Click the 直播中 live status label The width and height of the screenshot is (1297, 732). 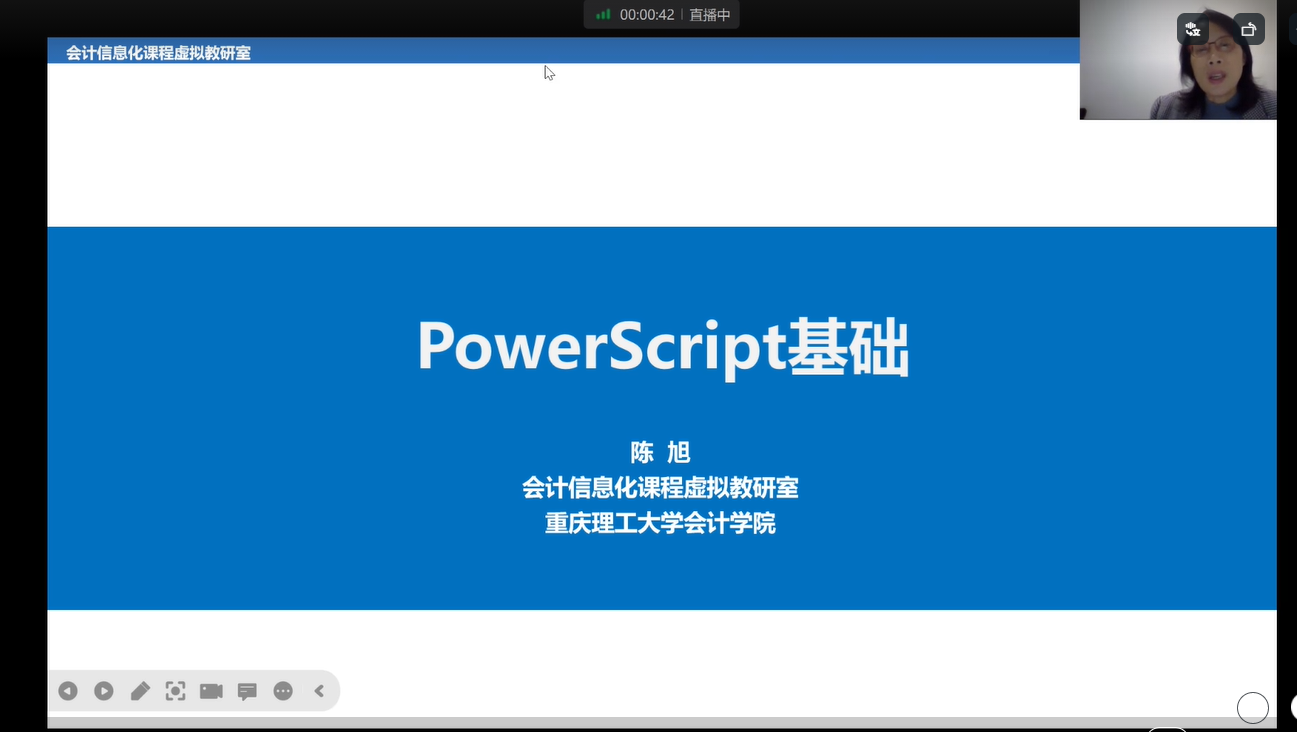[x=710, y=15]
